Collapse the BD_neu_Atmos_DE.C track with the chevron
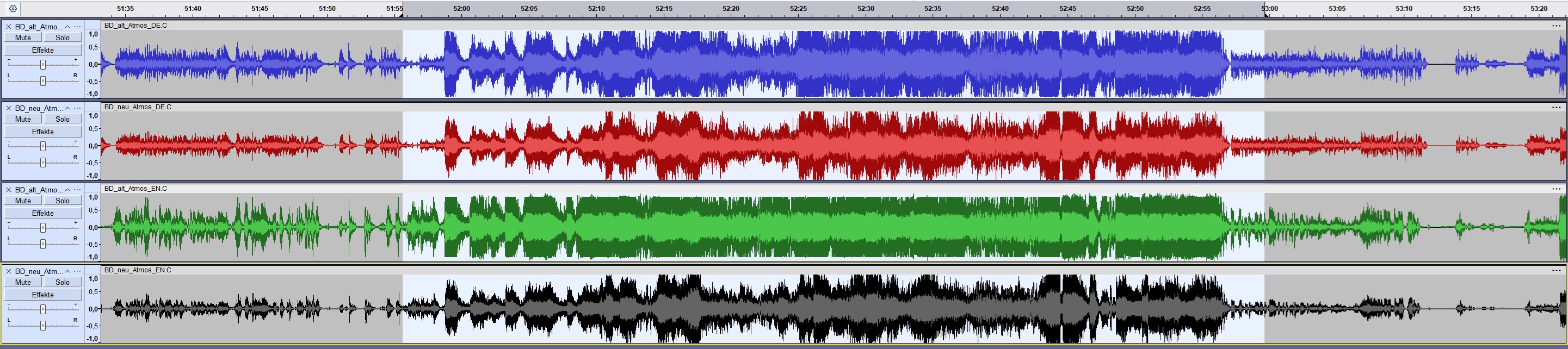The width and height of the screenshot is (1568, 349). coord(67,108)
